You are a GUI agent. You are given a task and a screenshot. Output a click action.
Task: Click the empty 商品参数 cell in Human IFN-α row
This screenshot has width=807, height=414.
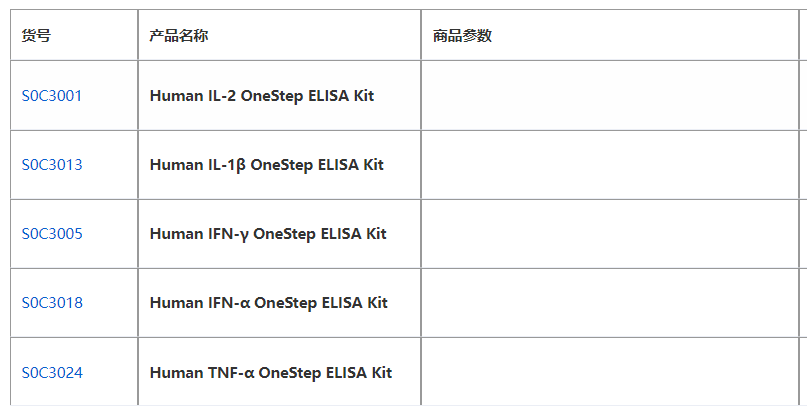pyautogui.click(x=610, y=303)
